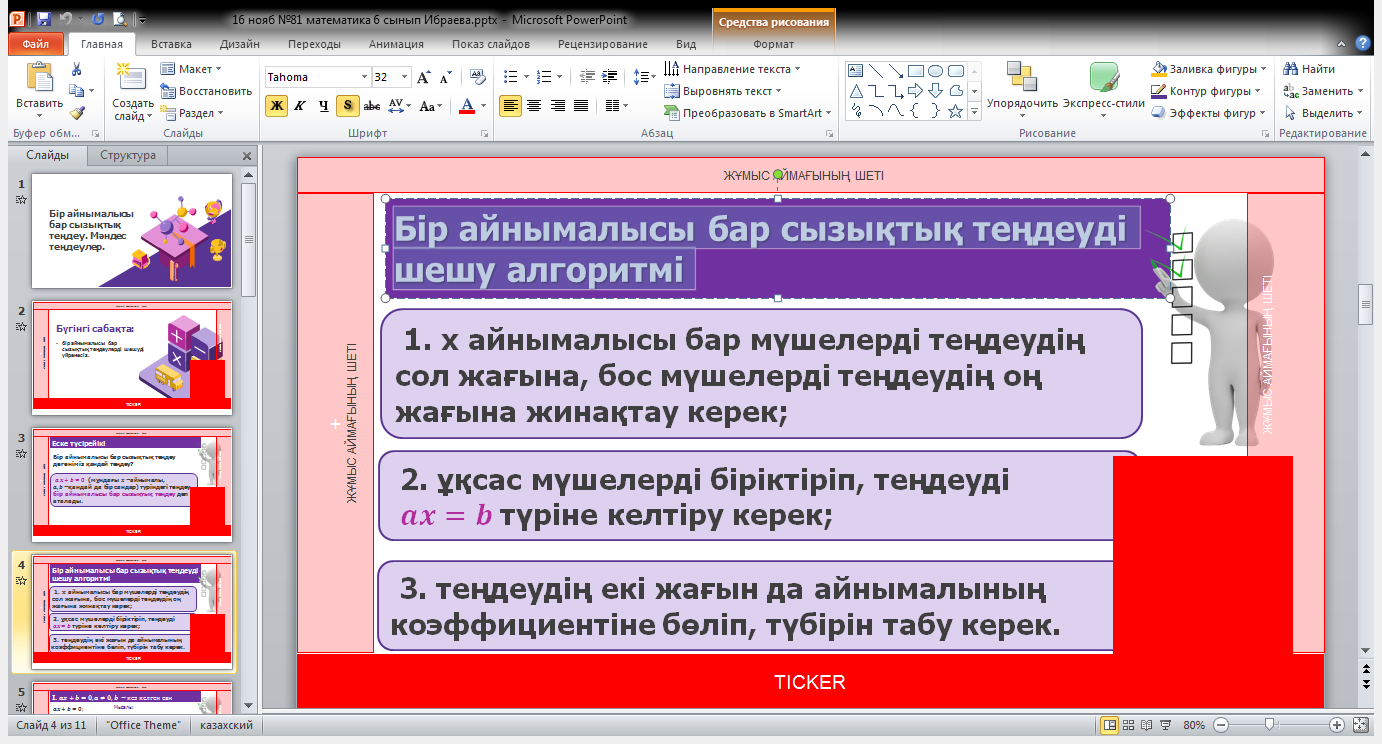Click the Восстановить button in Слайды group

click(206, 91)
